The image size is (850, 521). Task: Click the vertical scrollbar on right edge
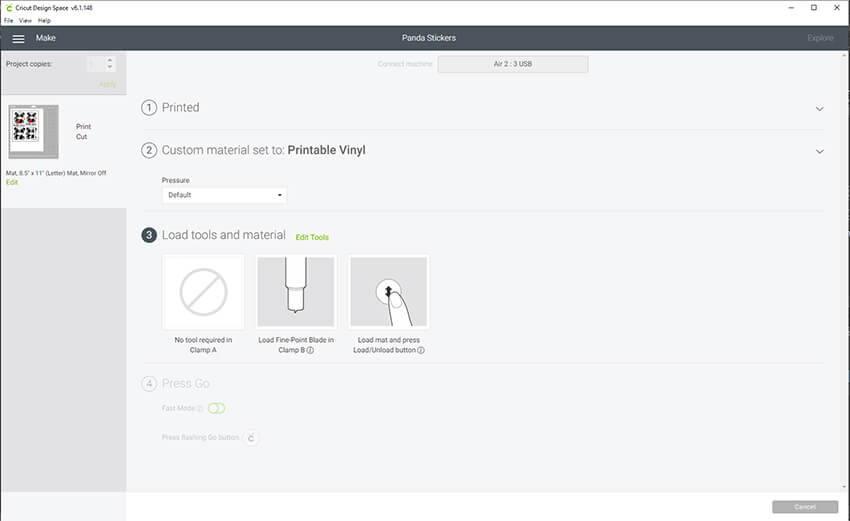point(845,271)
